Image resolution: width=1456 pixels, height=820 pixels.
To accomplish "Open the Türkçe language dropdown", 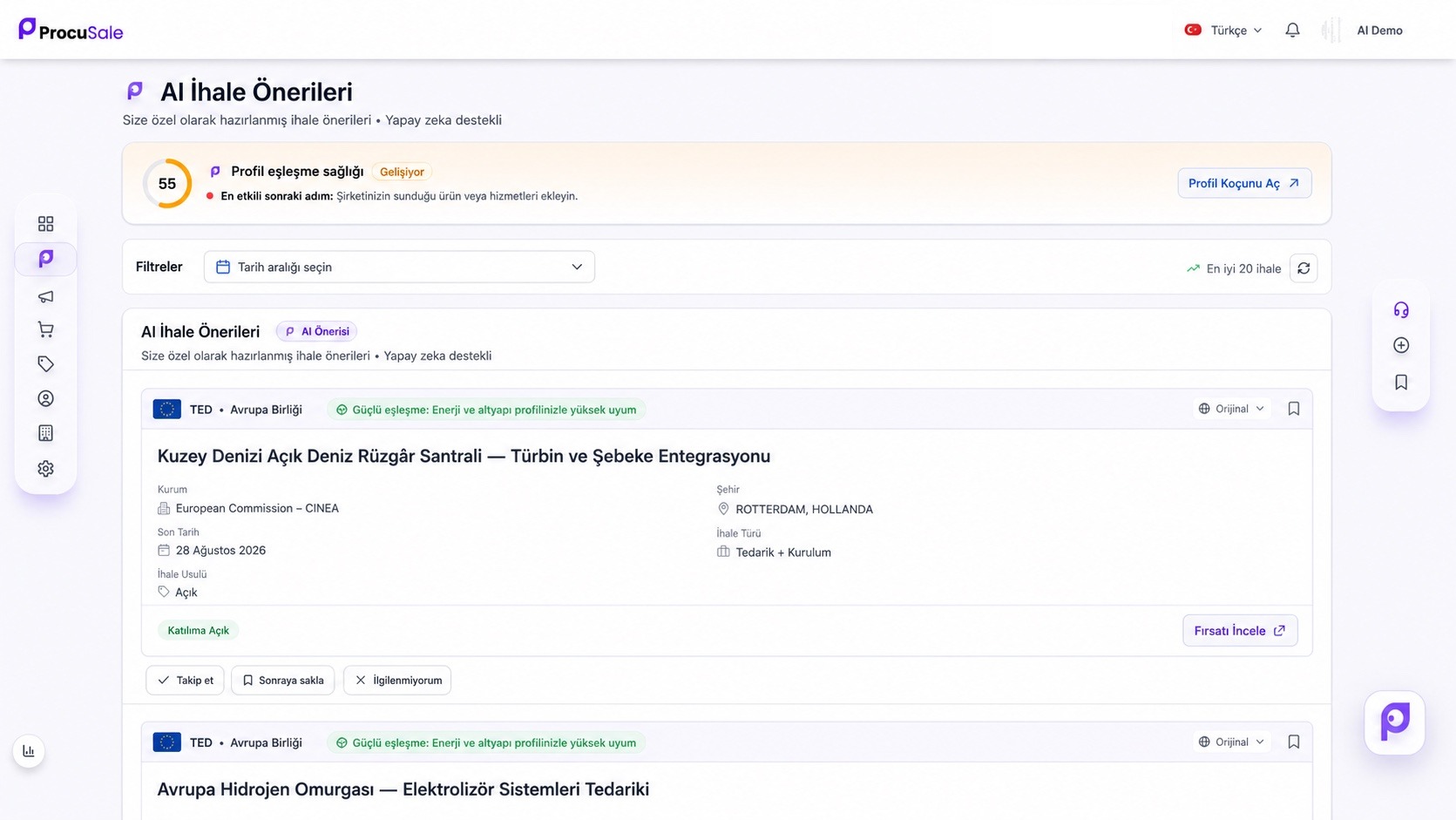I will click(1223, 30).
